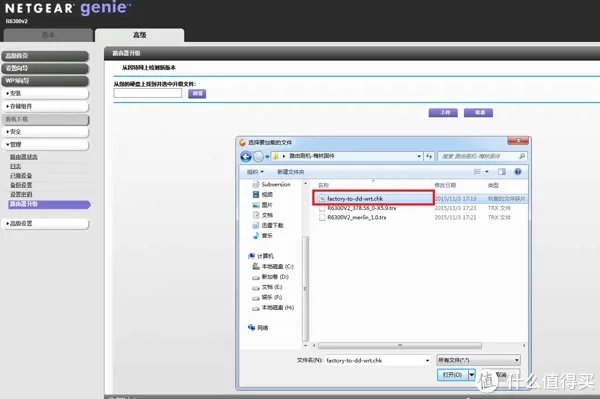Click the change view icon in dialog toolbar
This screenshot has width=600, height=399.
(x=477, y=172)
